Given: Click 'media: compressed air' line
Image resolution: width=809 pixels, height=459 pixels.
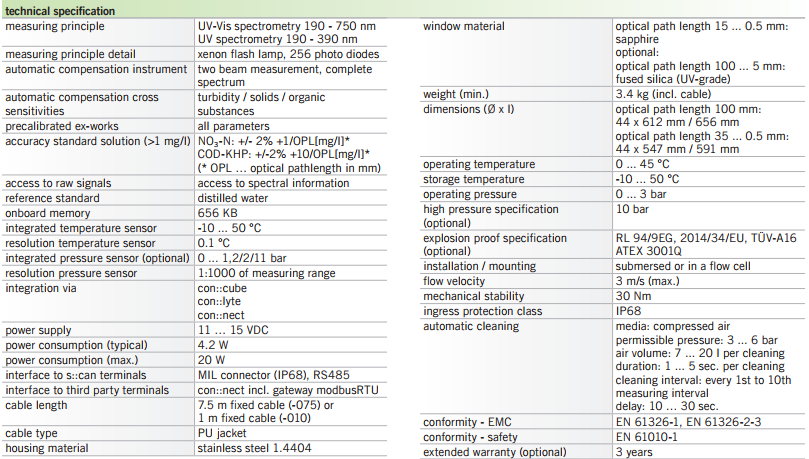Looking at the screenshot, I should pos(673,326).
